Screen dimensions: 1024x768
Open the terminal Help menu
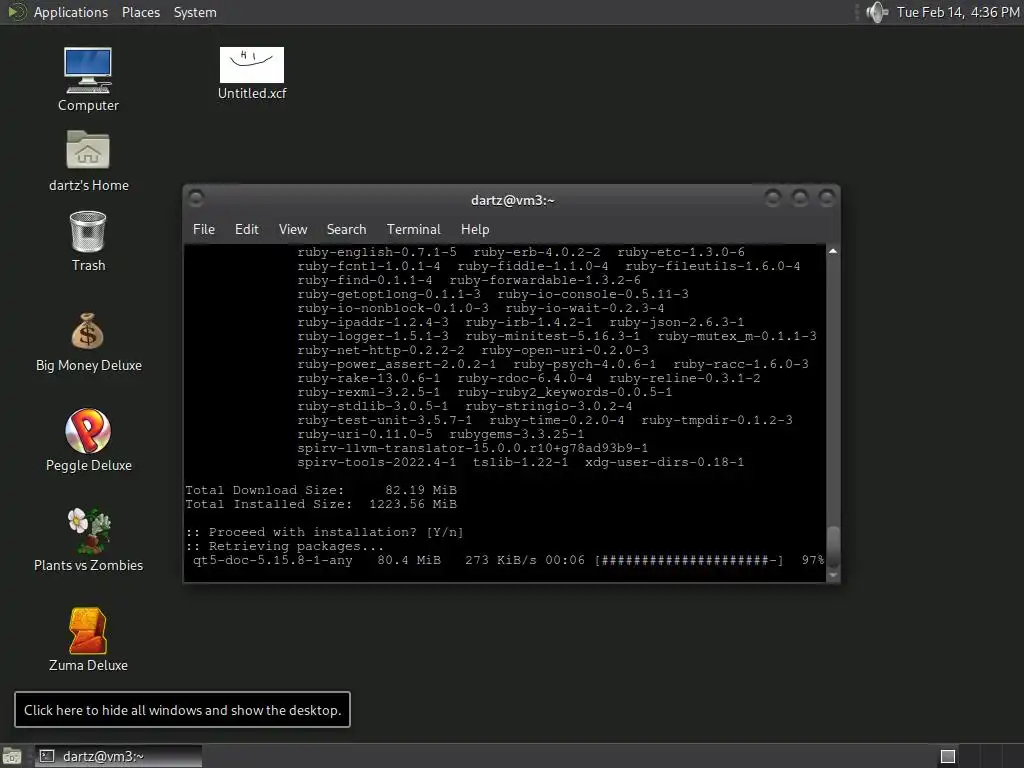pyautogui.click(x=475, y=229)
